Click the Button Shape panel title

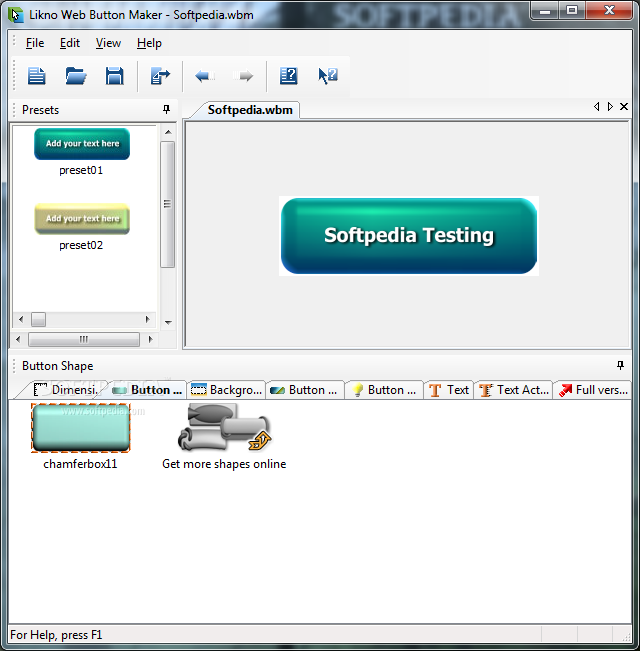(x=58, y=366)
